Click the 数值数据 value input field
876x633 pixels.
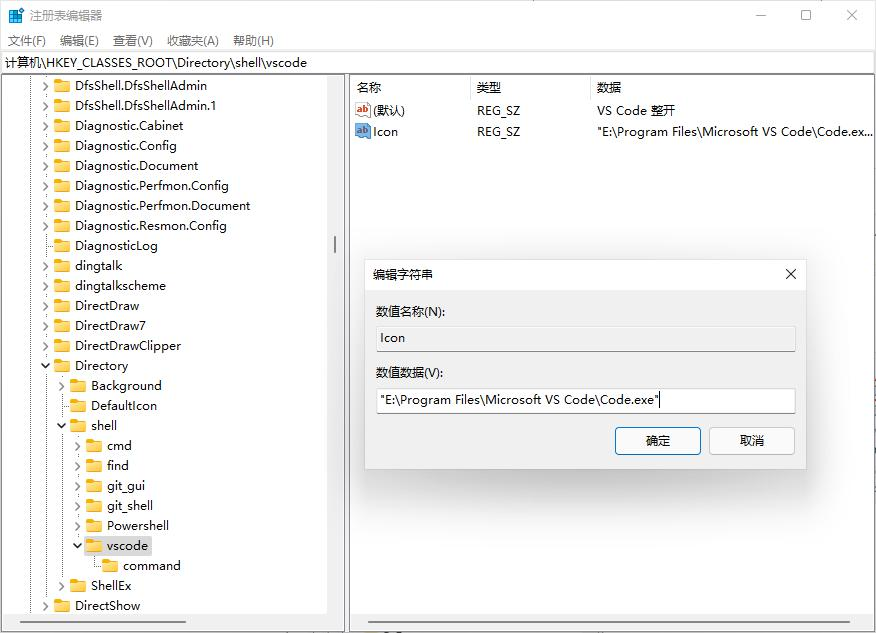(x=585, y=401)
